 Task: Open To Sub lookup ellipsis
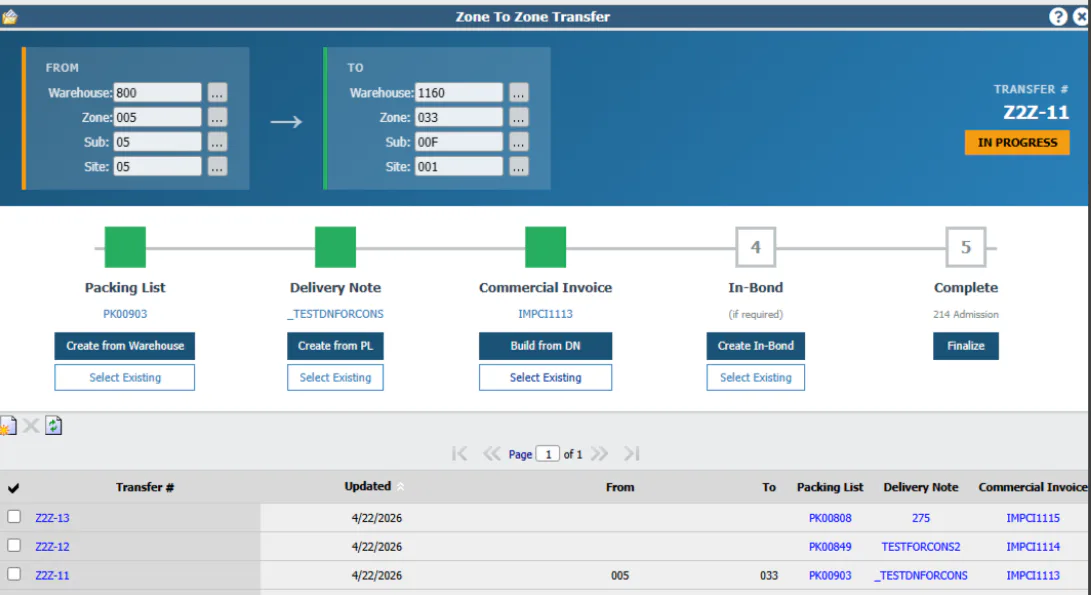518,142
